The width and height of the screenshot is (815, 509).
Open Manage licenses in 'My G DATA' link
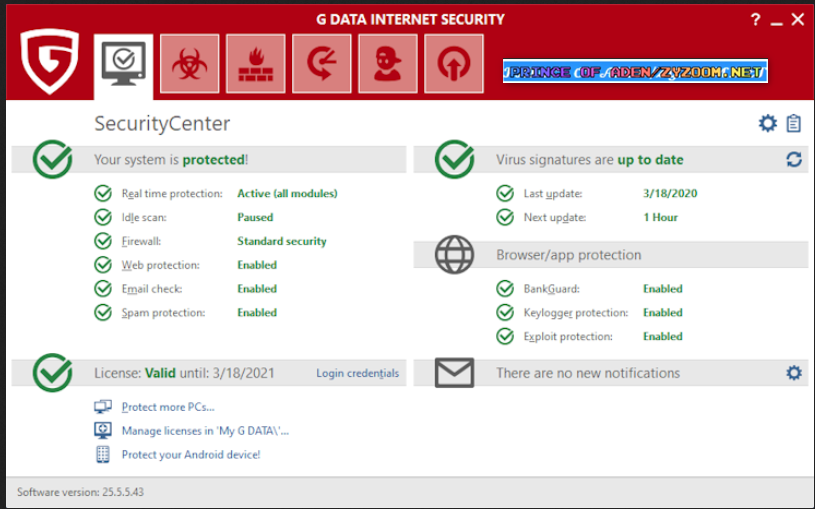coord(205,430)
